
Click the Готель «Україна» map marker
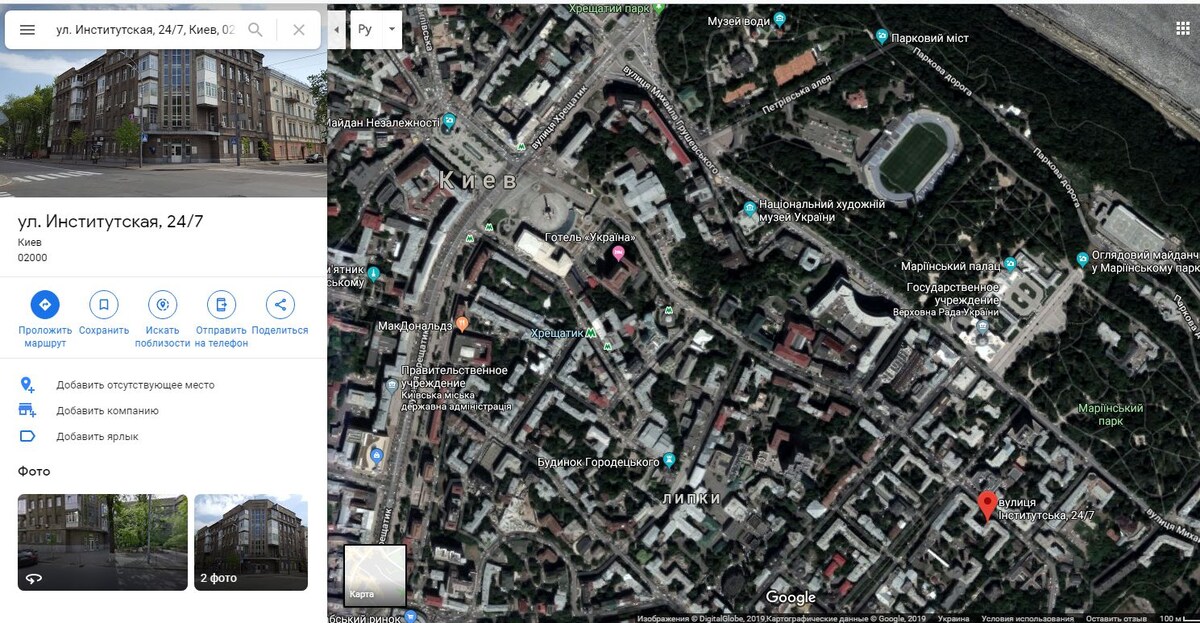click(618, 254)
